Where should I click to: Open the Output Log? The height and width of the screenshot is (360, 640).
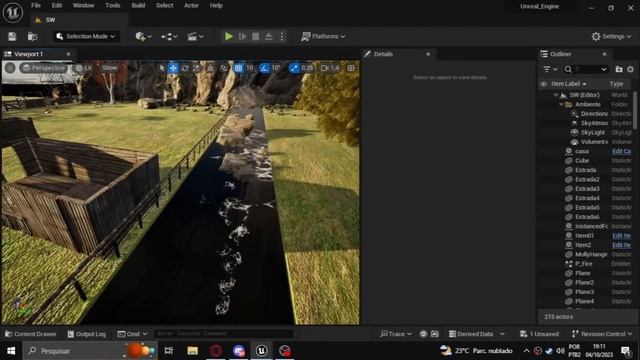tap(87, 334)
